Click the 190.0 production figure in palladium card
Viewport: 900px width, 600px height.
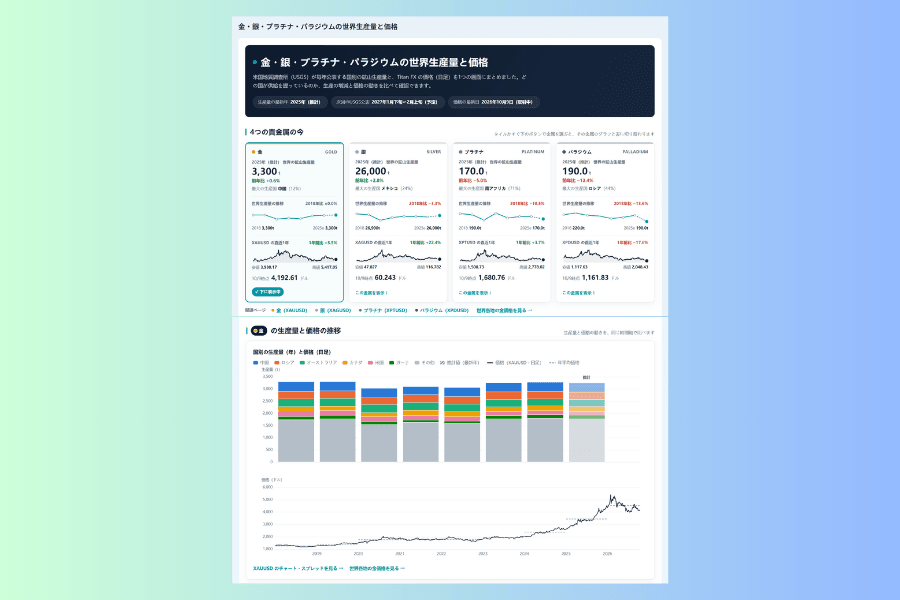575,171
